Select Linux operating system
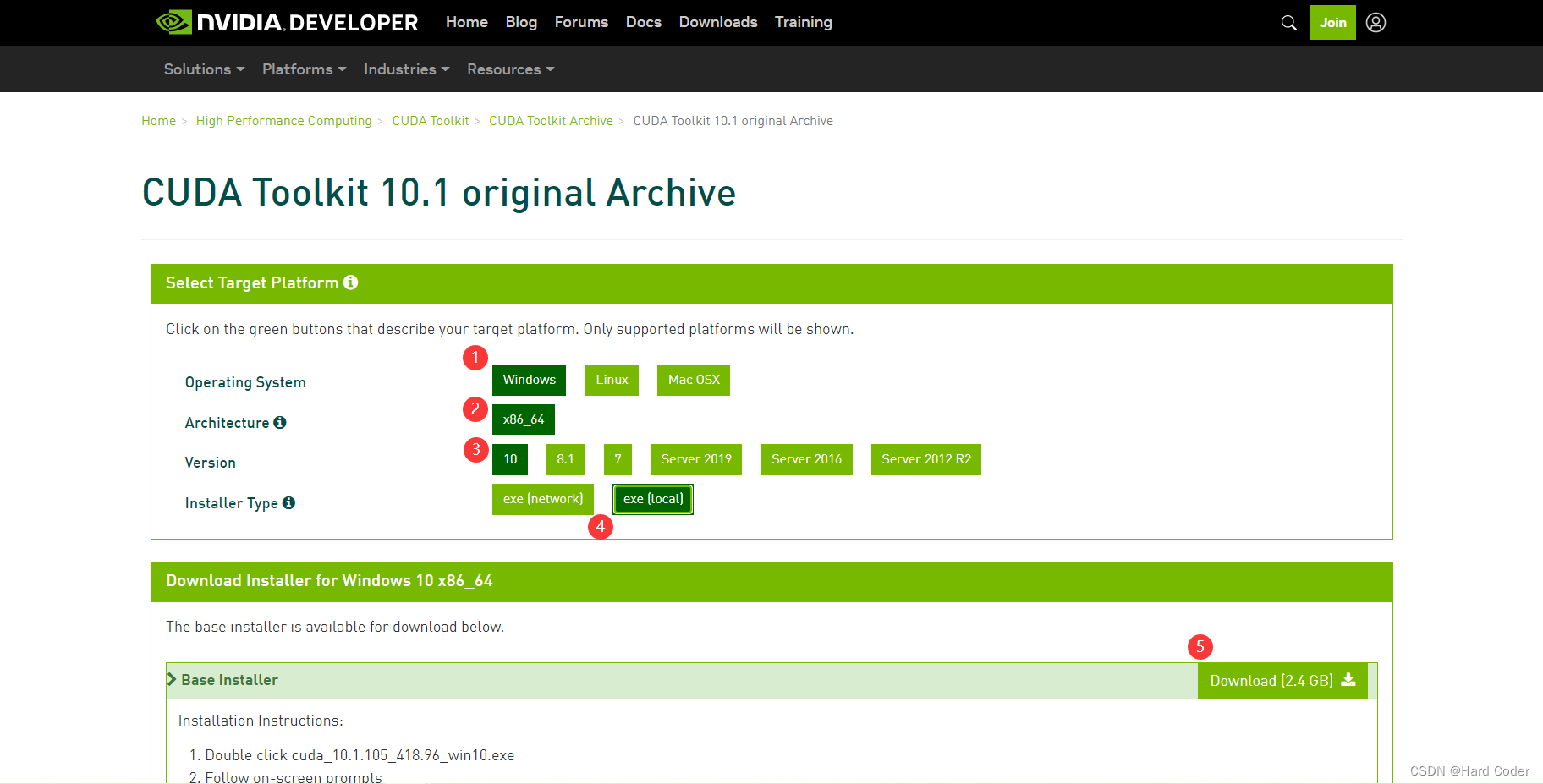 pos(612,380)
